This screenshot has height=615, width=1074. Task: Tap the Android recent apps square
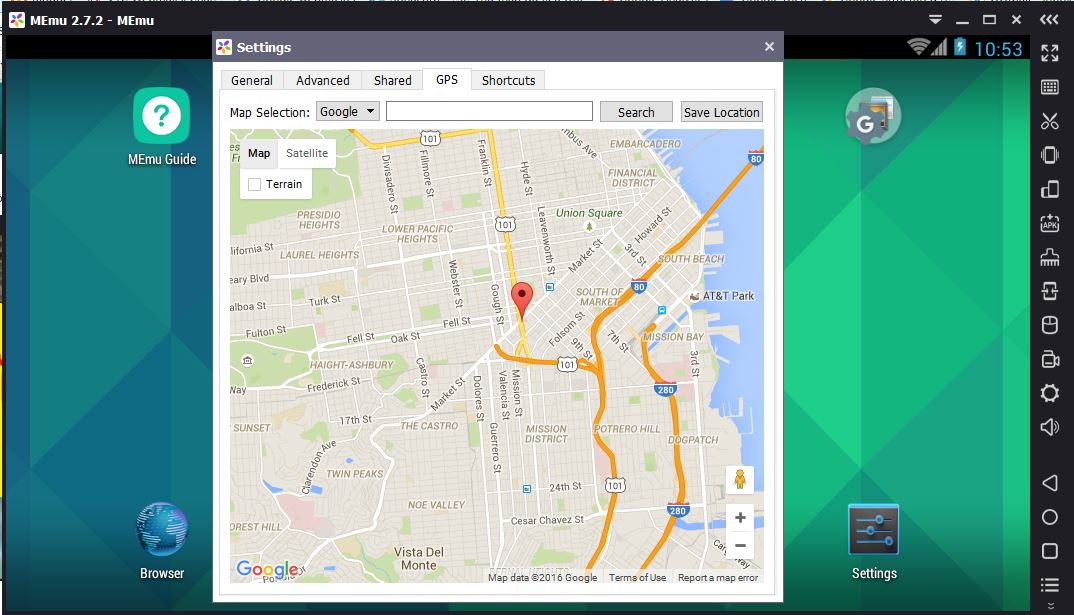(1049, 551)
